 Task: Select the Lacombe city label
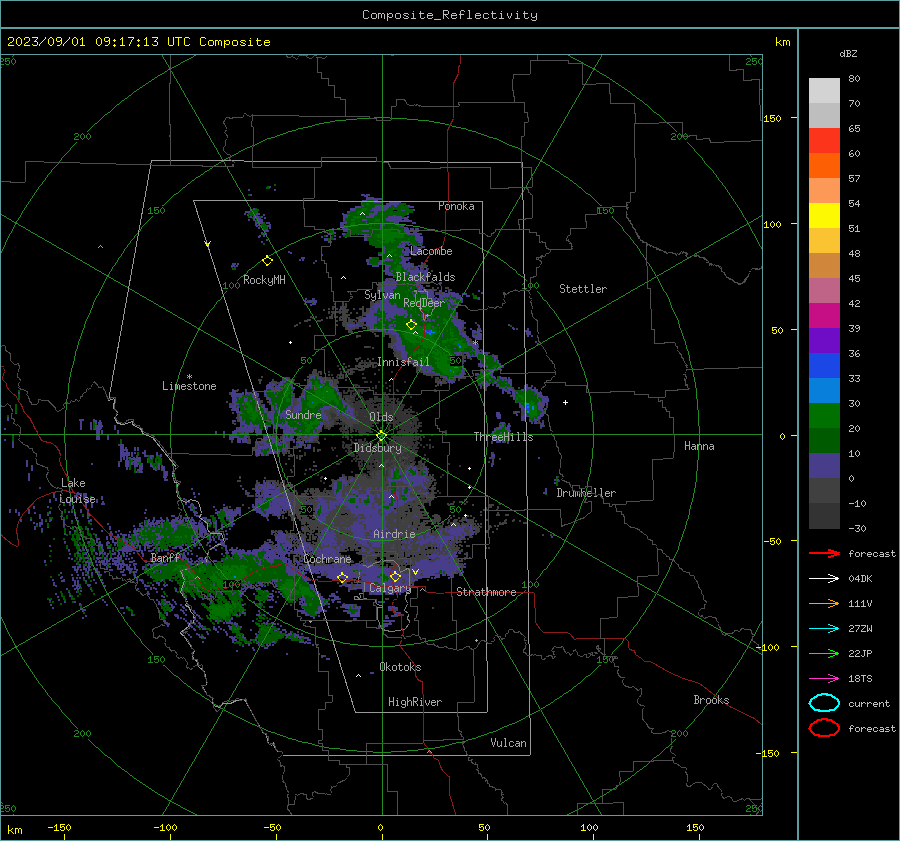tap(431, 251)
